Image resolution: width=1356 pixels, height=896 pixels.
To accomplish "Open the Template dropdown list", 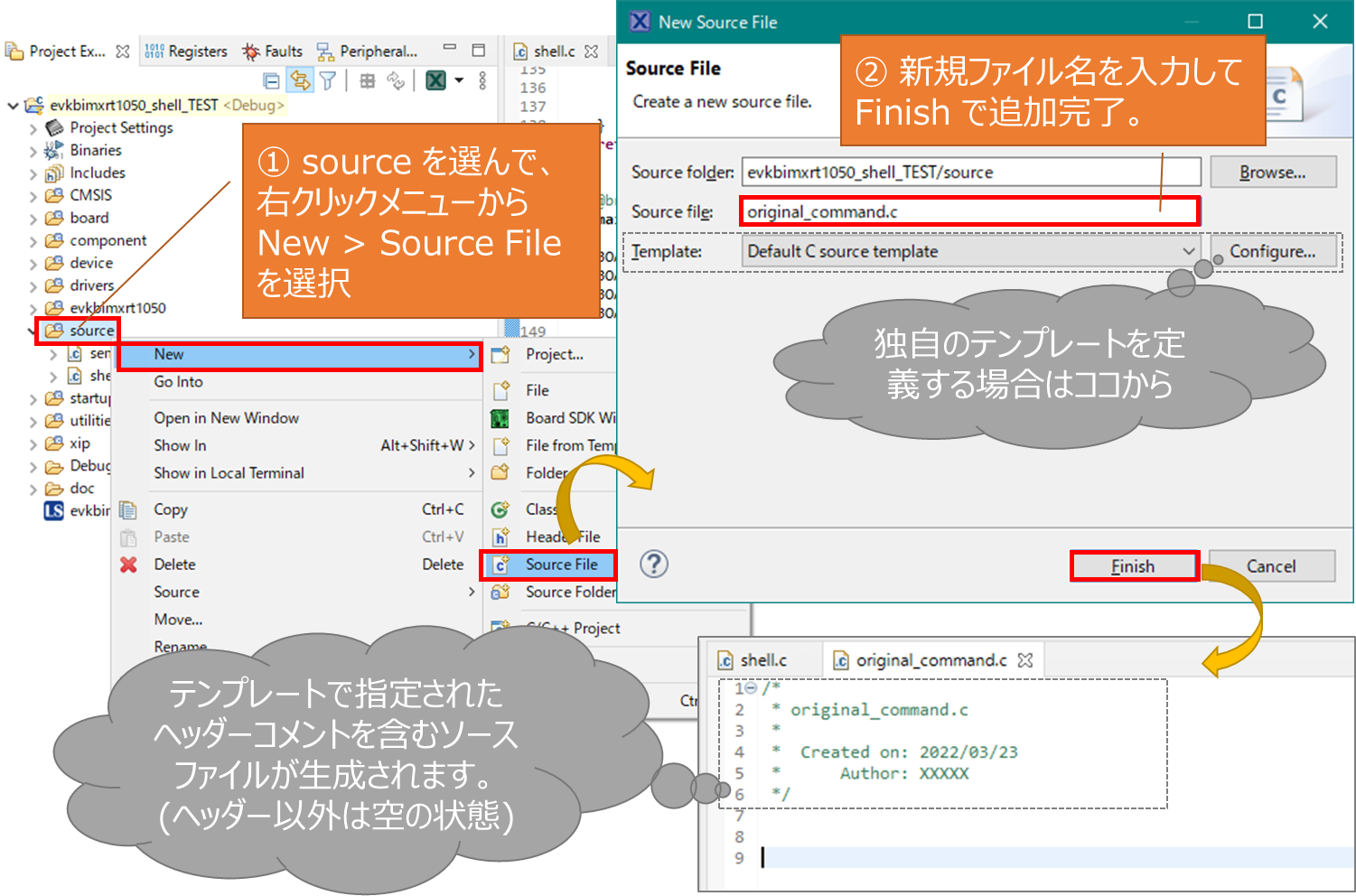I will [1188, 251].
